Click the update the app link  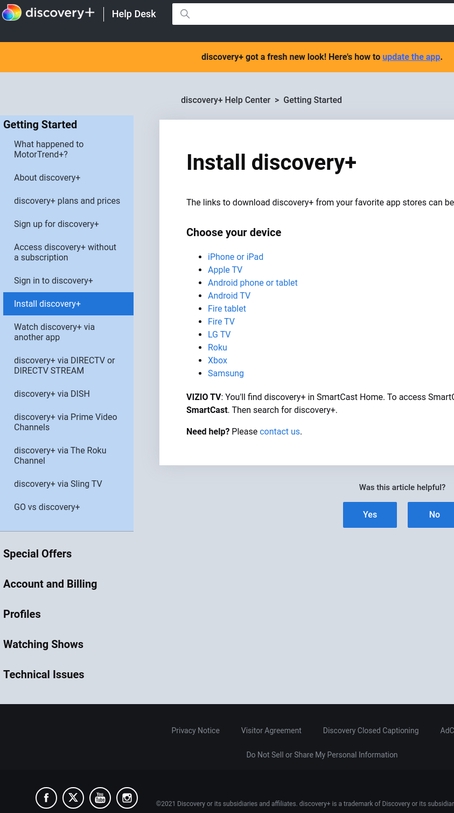411,57
